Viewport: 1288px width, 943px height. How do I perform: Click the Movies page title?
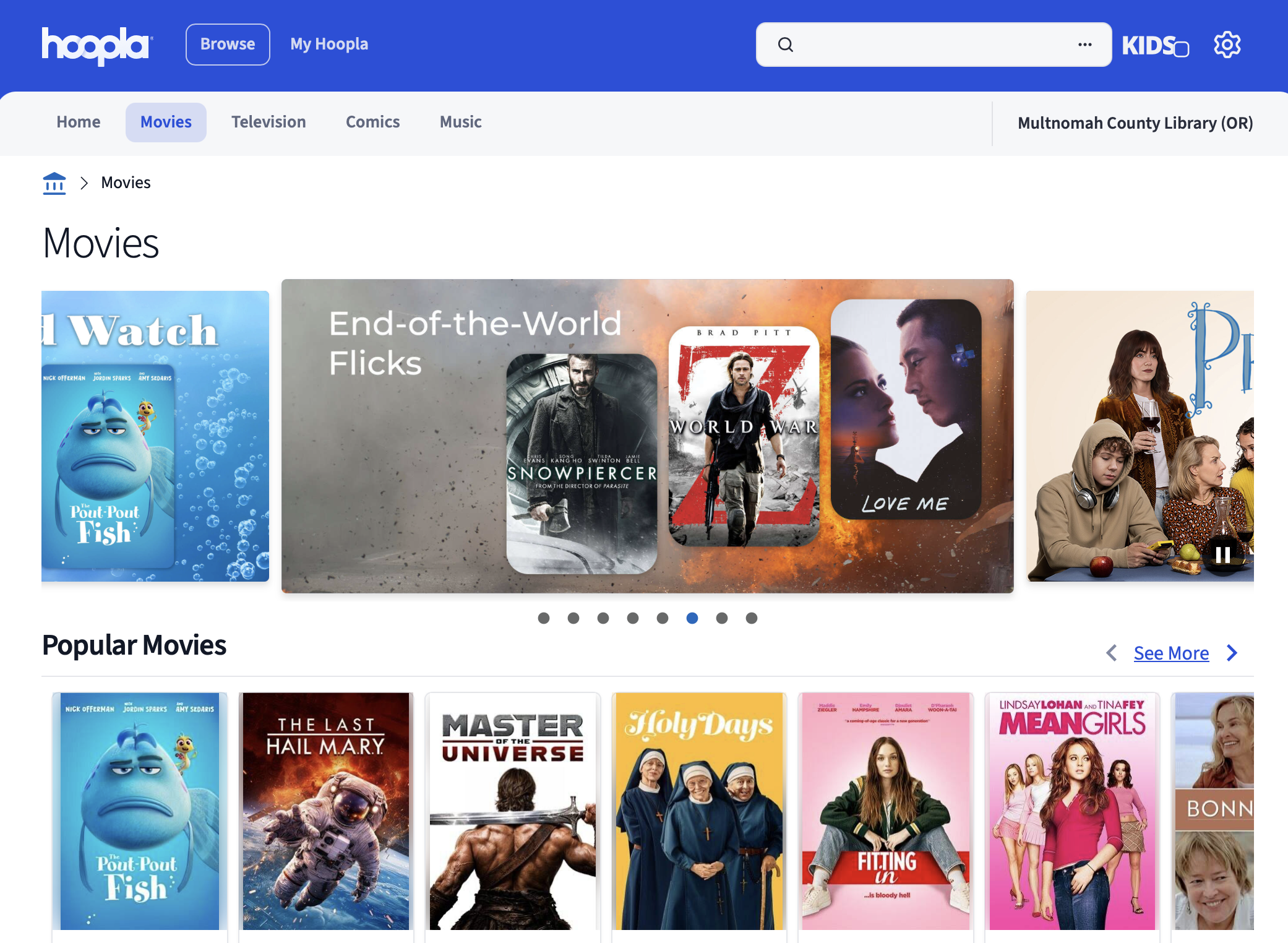(101, 243)
